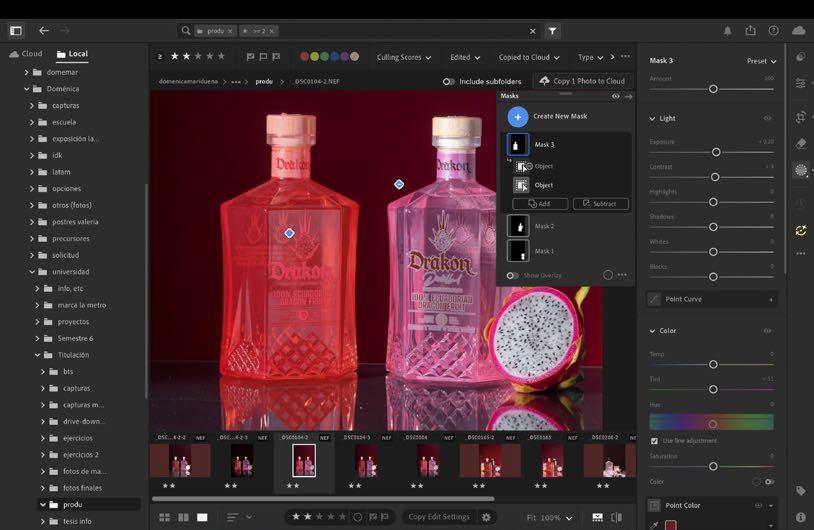The image size is (814, 530).
Task: Switch to single photo detail view
Action: coord(202,517)
